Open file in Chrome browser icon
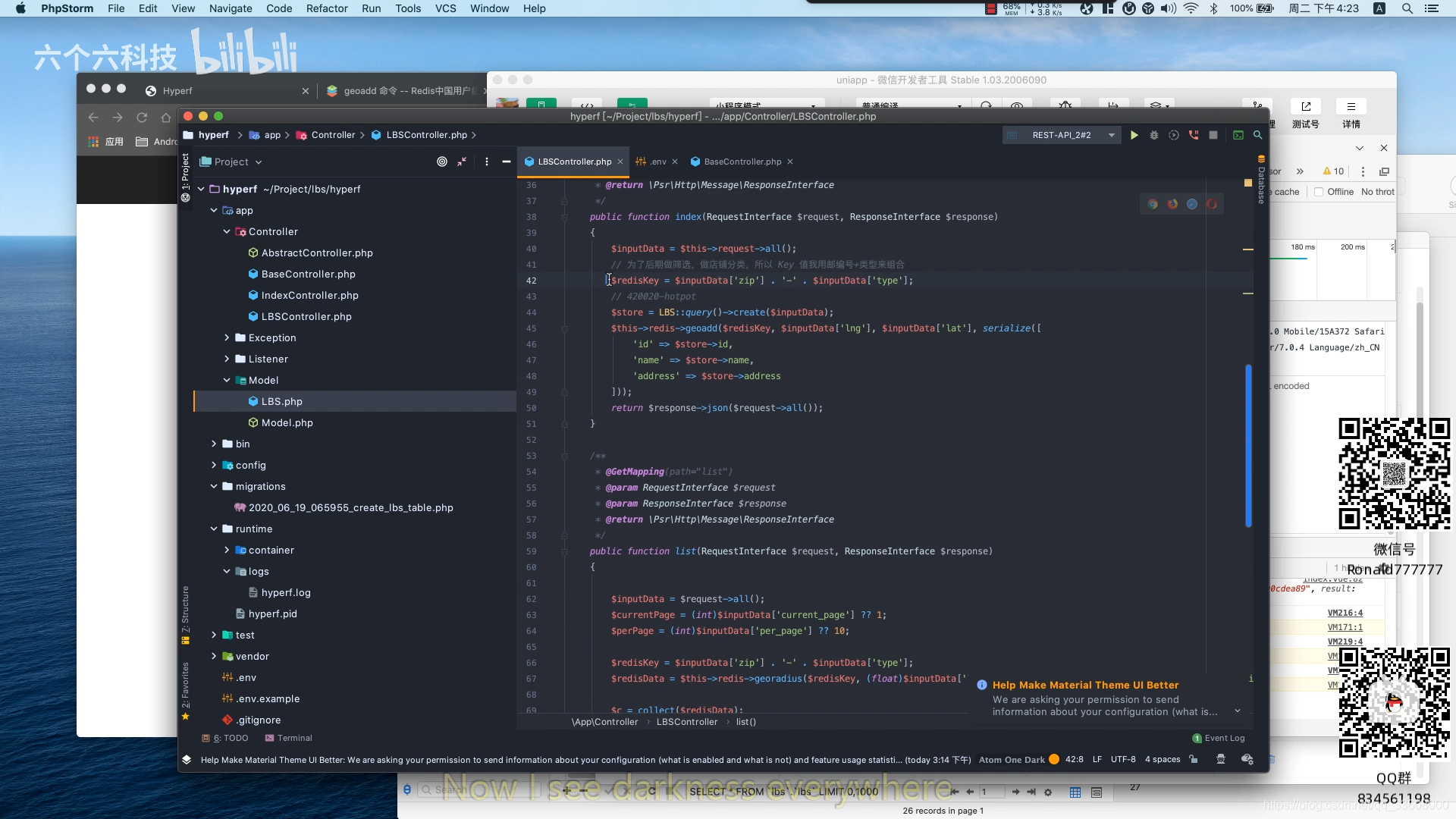1456x819 pixels. 1153,204
